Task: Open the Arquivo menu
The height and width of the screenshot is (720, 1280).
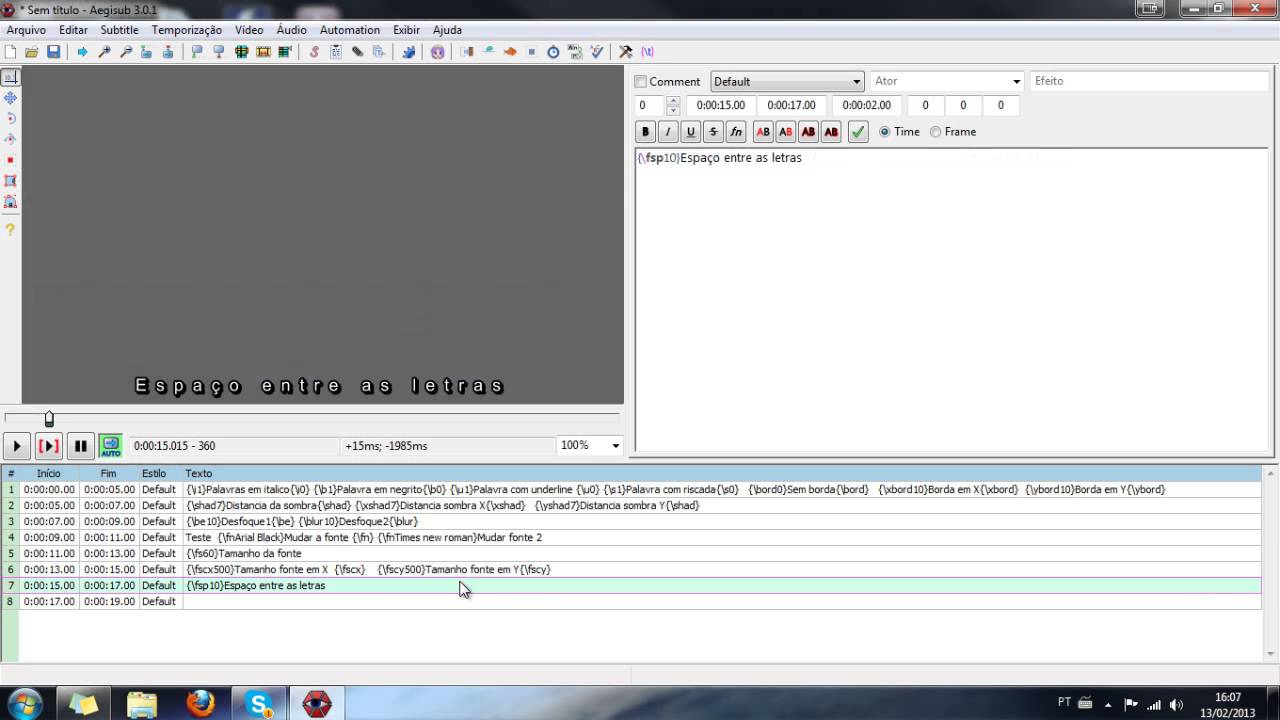Action: click(x=26, y=30)
